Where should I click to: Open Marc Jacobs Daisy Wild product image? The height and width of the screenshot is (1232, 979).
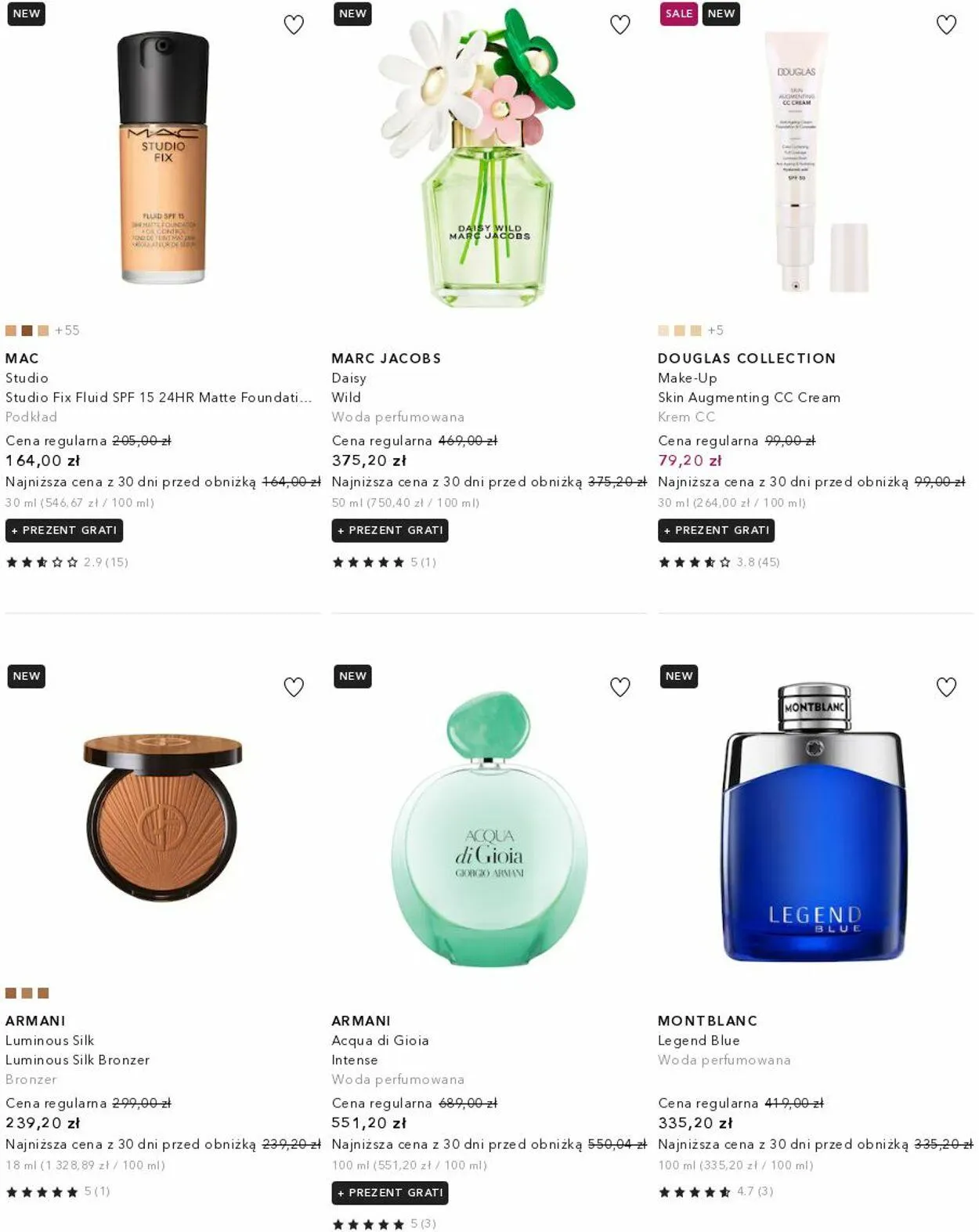pyautogui.click(x=478, y=157)
